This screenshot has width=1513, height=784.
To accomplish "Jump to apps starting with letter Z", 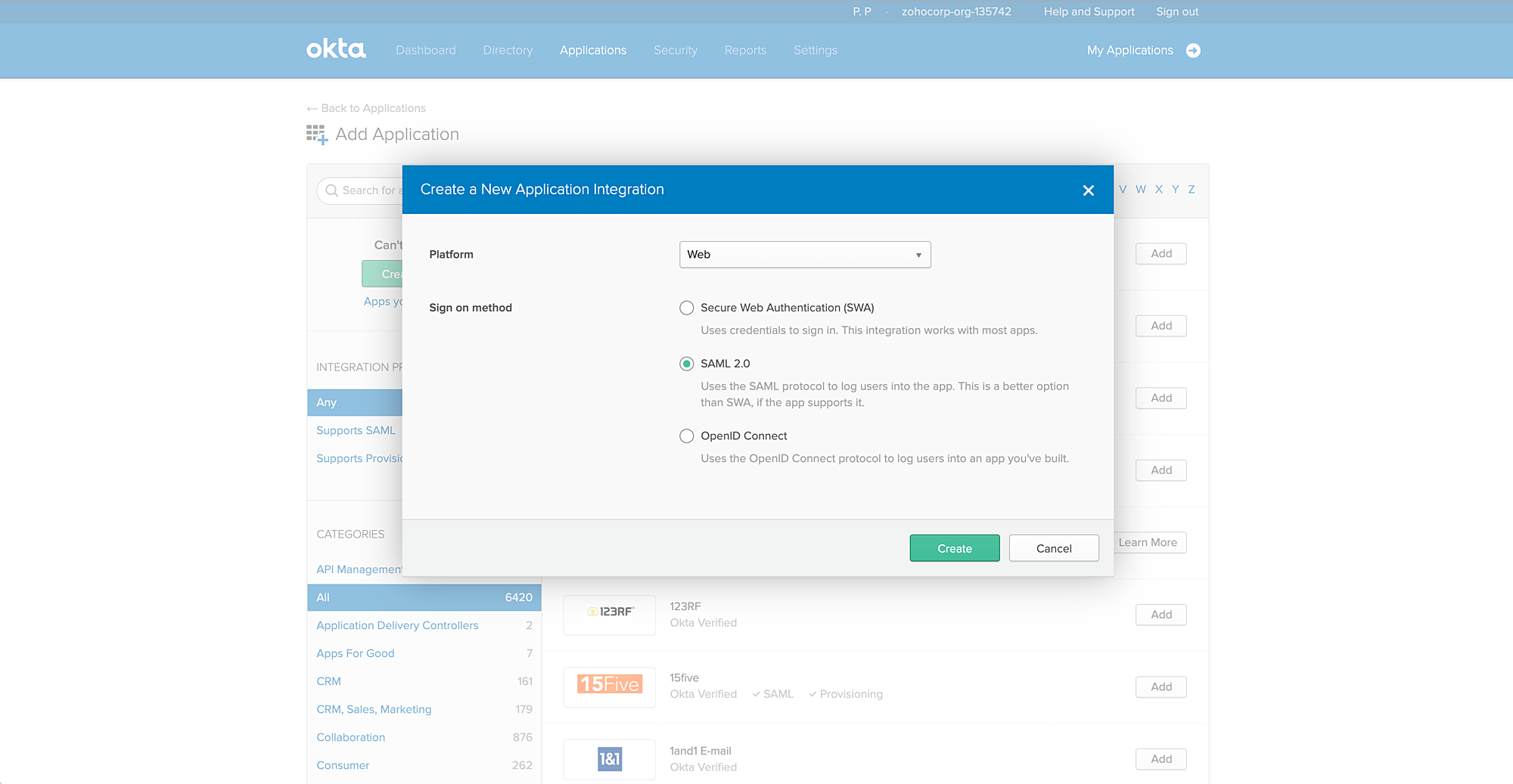I will click(x=1191, y=190).
